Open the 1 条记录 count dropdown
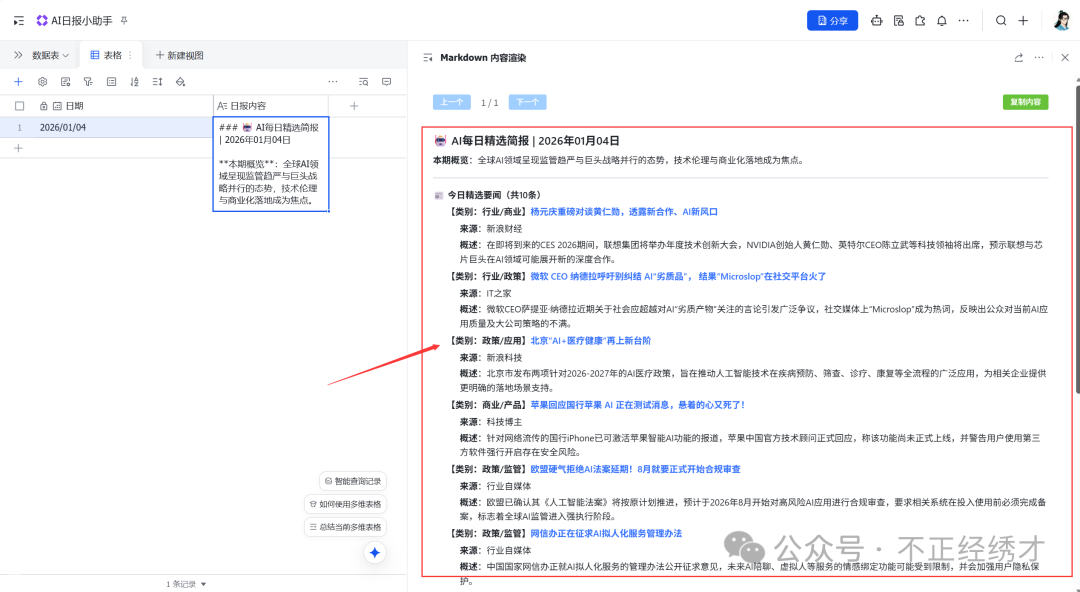Viewport: 1080px width, 592px height. coord(186,584)
